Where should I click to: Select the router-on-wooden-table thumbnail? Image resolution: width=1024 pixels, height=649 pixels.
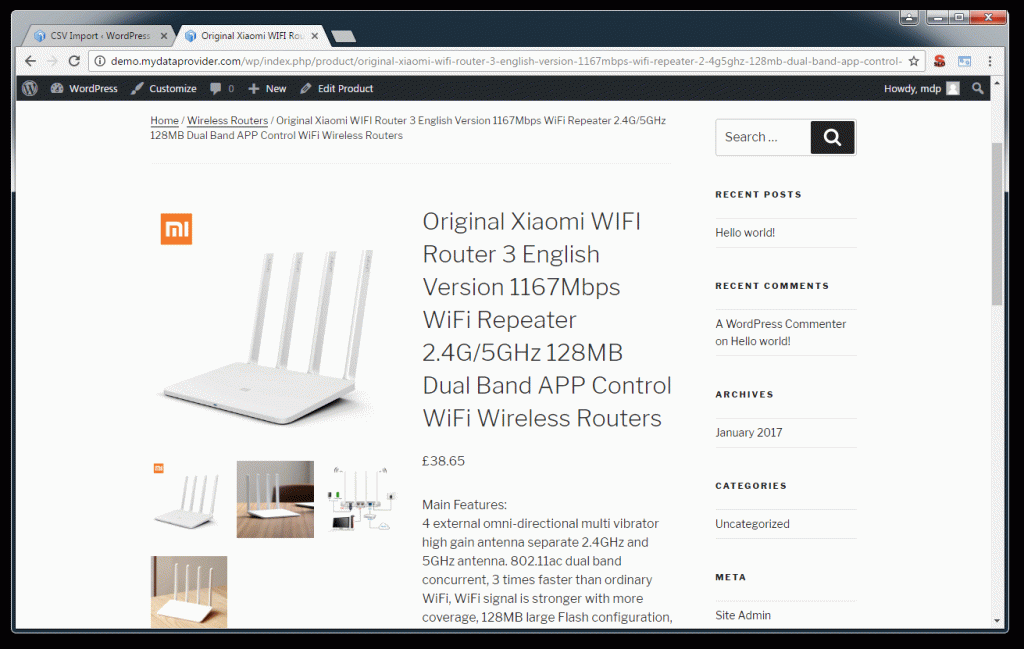pos(275,499)
